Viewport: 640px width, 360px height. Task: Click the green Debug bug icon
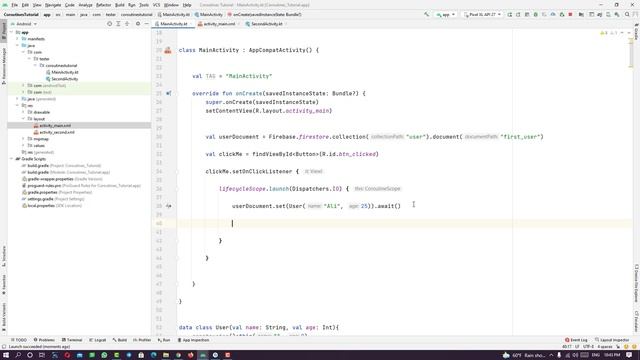point(536,14)
